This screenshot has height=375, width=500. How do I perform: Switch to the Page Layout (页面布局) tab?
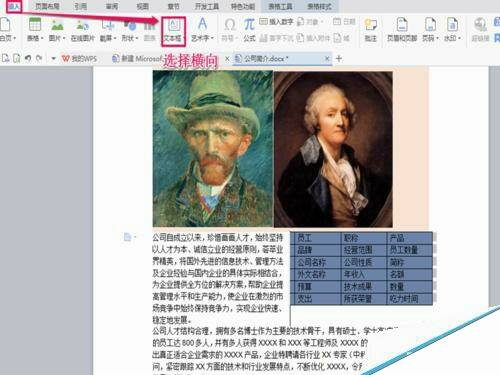pyautogui.click(x=47, y=6)
